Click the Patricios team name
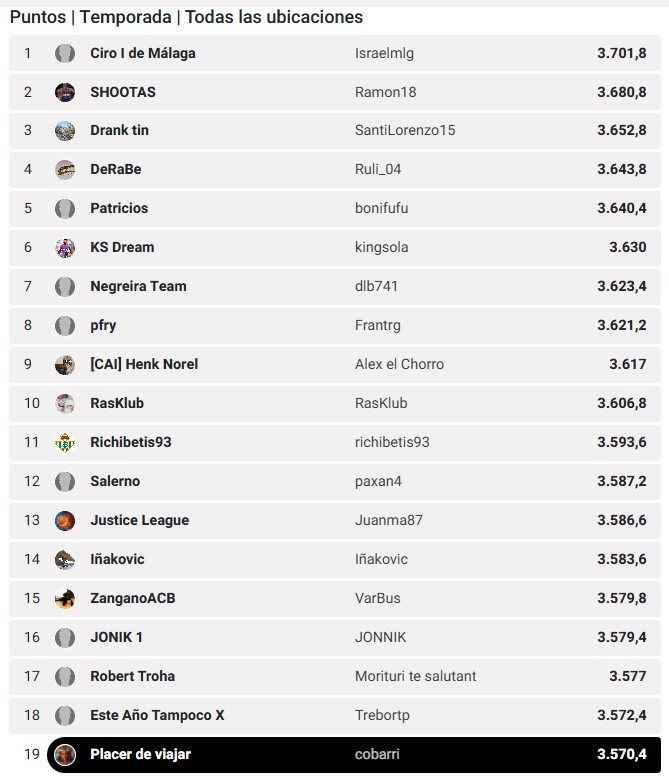 pos(119,209)
